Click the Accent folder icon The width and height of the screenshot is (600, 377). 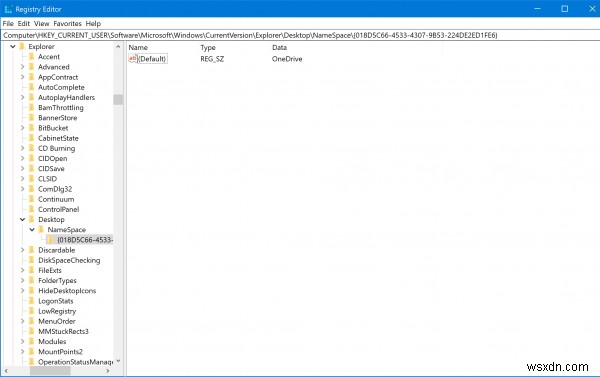point(32,57)
